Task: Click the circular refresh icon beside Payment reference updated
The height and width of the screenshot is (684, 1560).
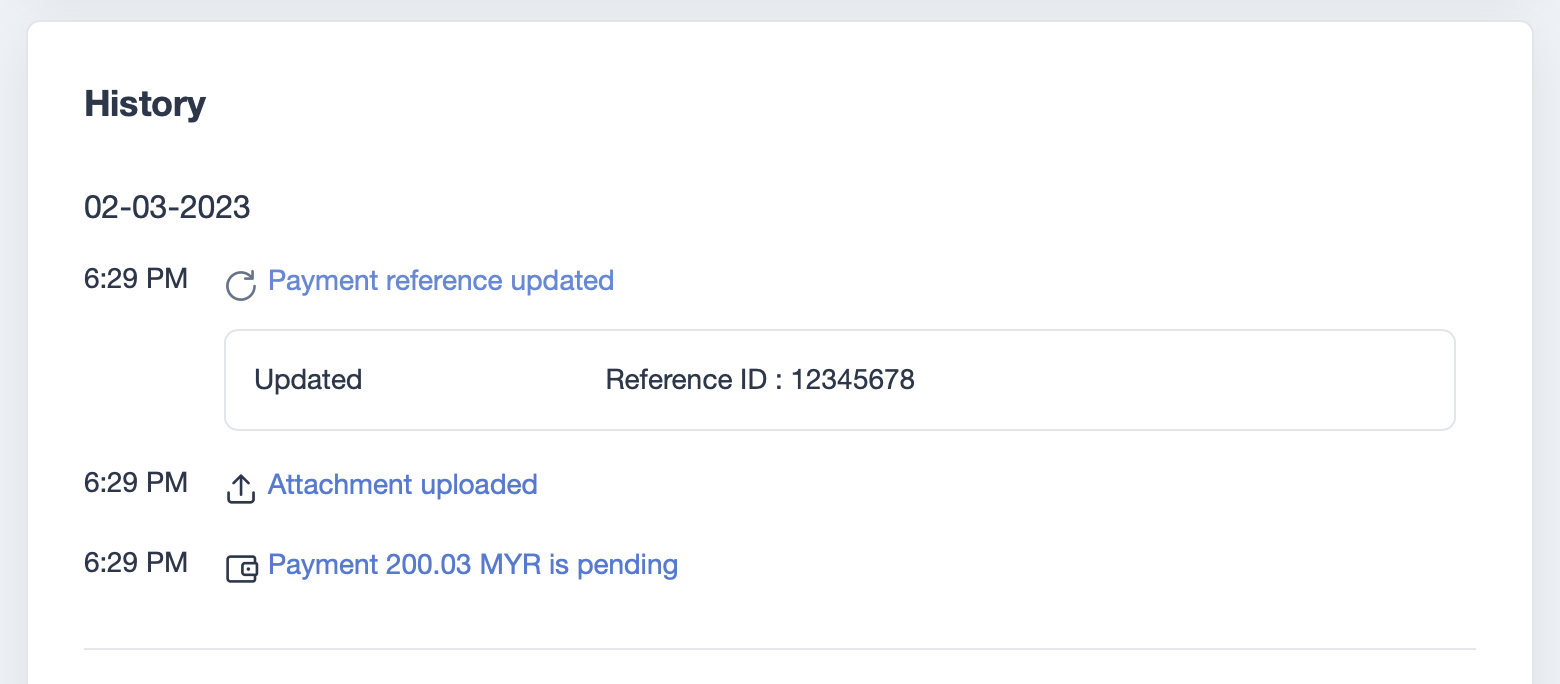Action: click(241, 286)
